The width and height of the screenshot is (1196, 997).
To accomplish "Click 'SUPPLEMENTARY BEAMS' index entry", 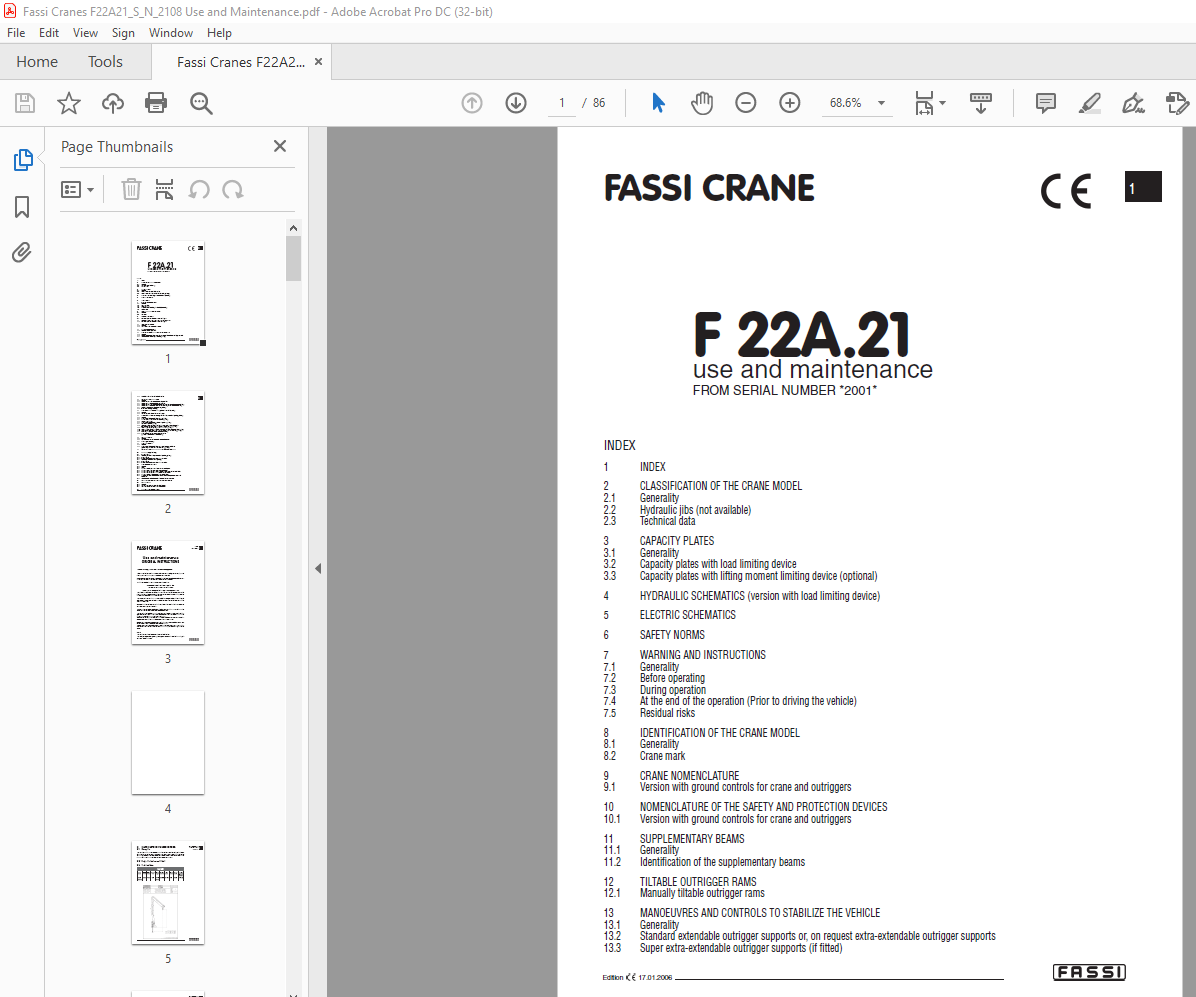I will (x=692, y=838).
